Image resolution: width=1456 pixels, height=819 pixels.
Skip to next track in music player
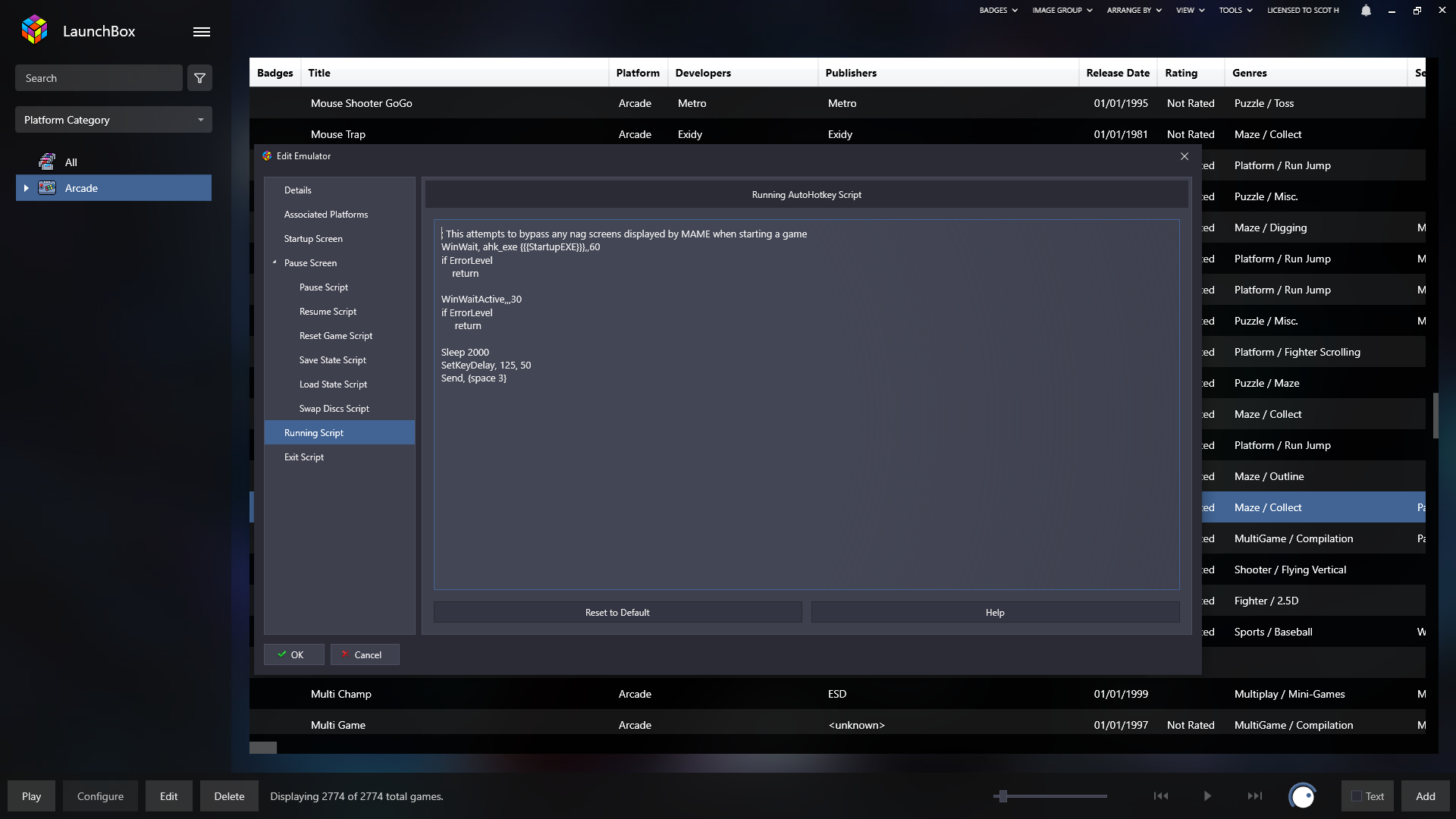(x=1255, y=796)
